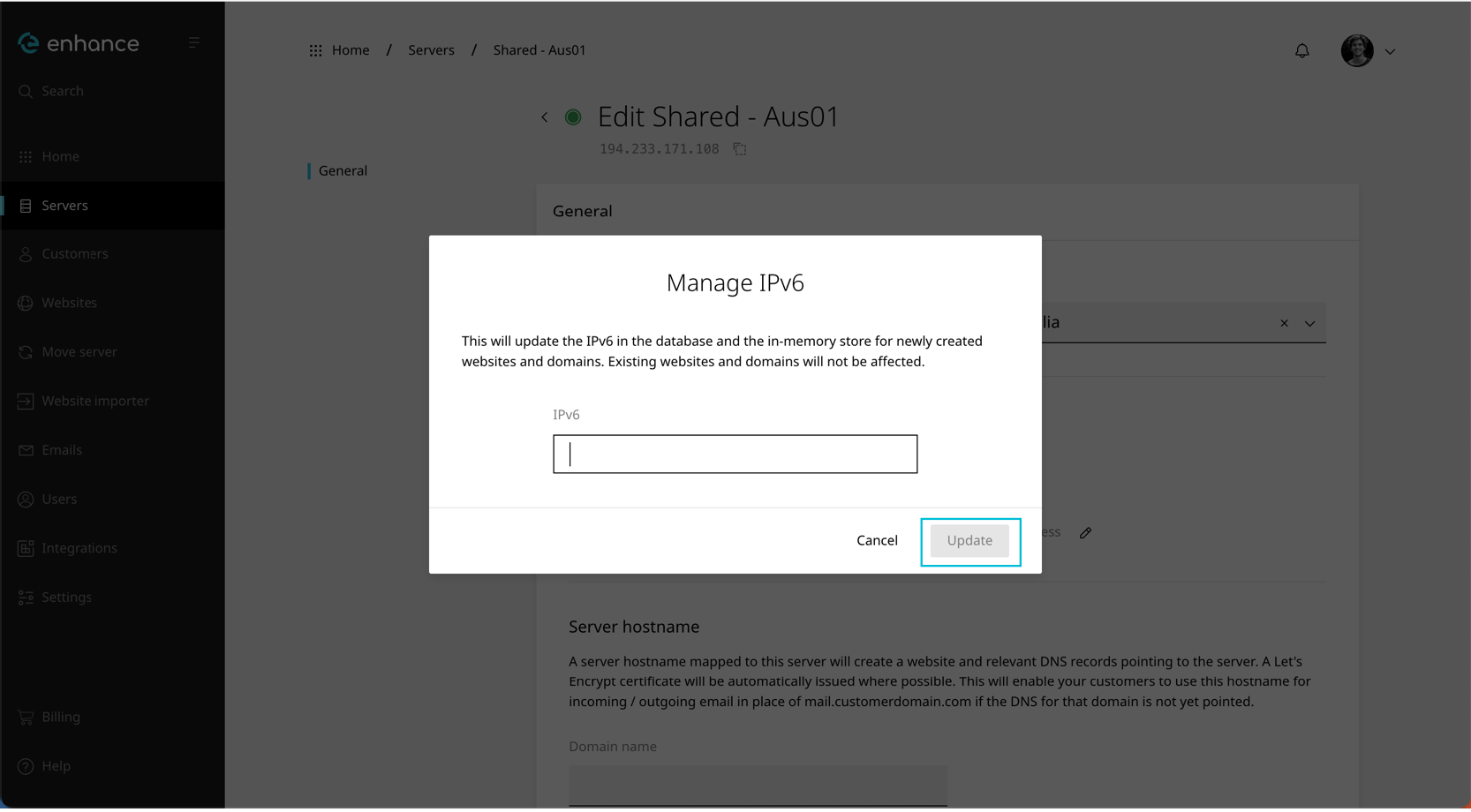This screenshot has width=1471, height=812.
Task: Expand the account menu chevron
Action: pyautogui.click(x=1390, y=52)
